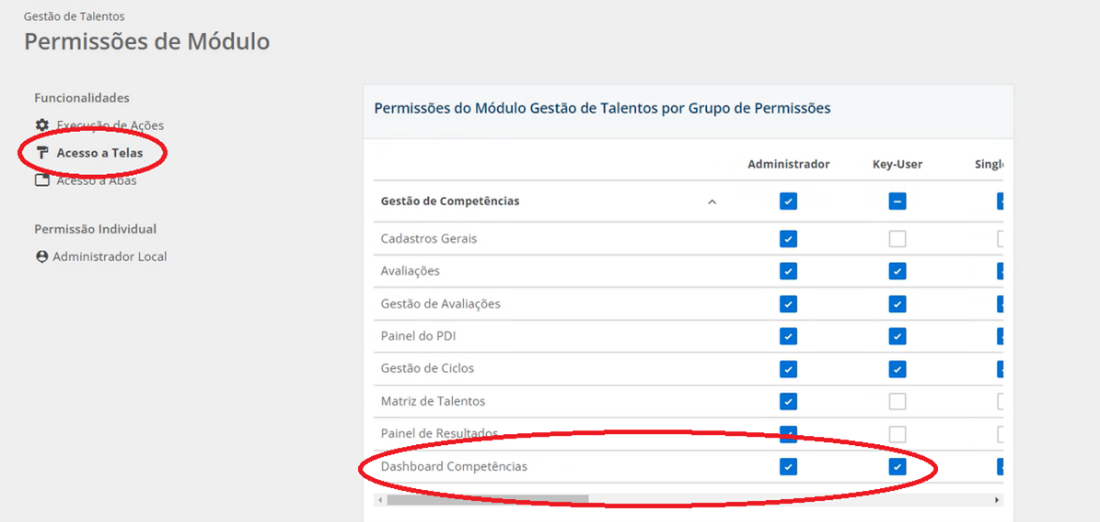
Task: Toggle Key-User checkbox for Gestão de Competências
Action: 897,202
